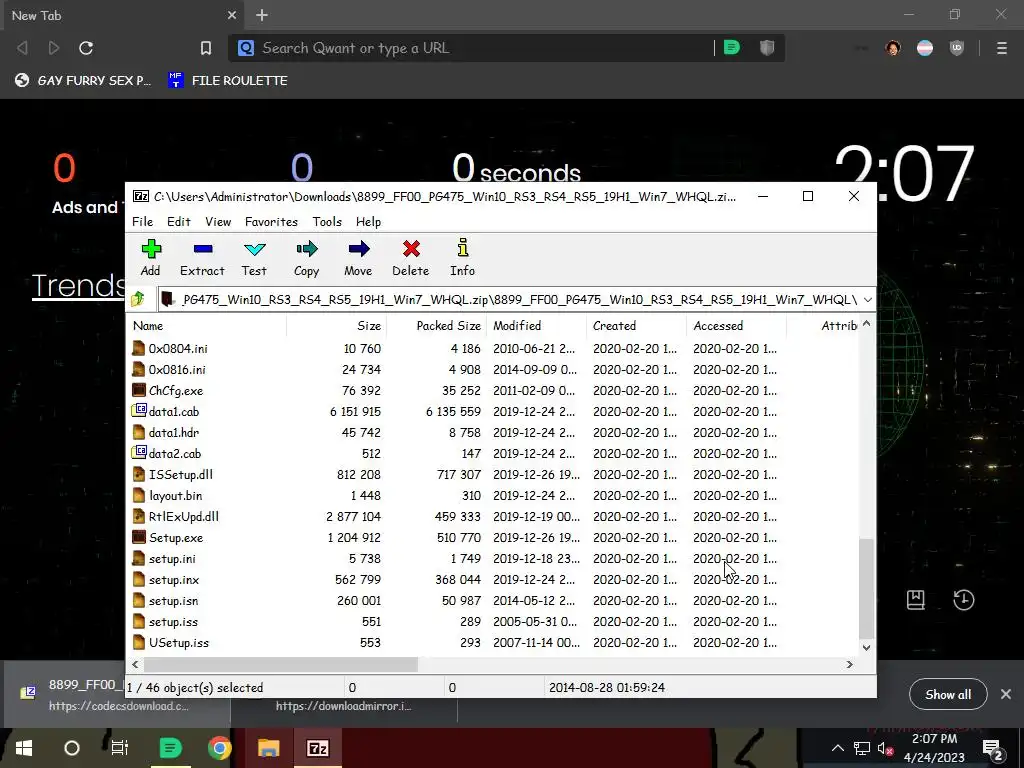This screenshot has width=1024, height=768.
Task: Click the Accessed column header
Action: (737, 325)
